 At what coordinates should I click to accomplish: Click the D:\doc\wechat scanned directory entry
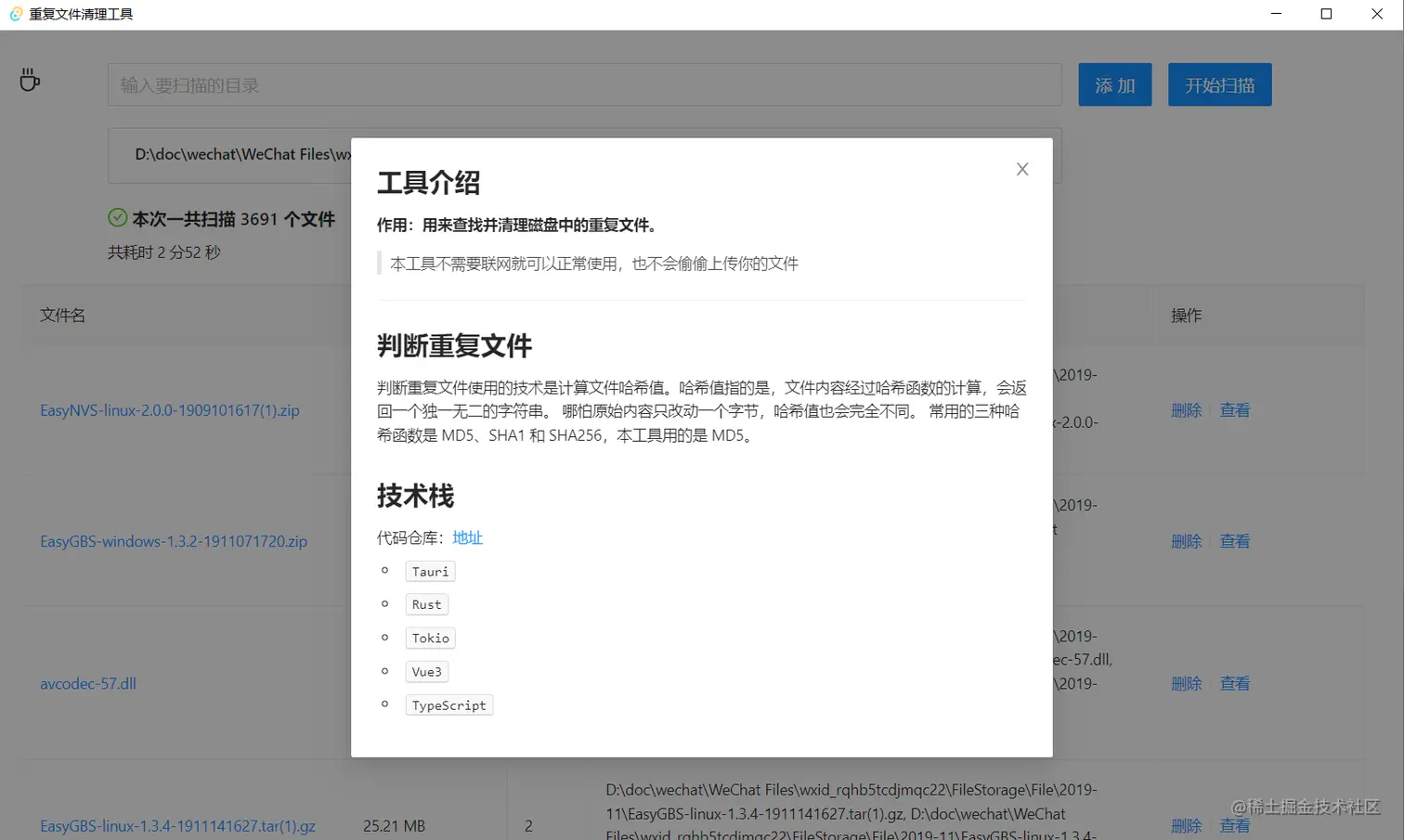243,154
